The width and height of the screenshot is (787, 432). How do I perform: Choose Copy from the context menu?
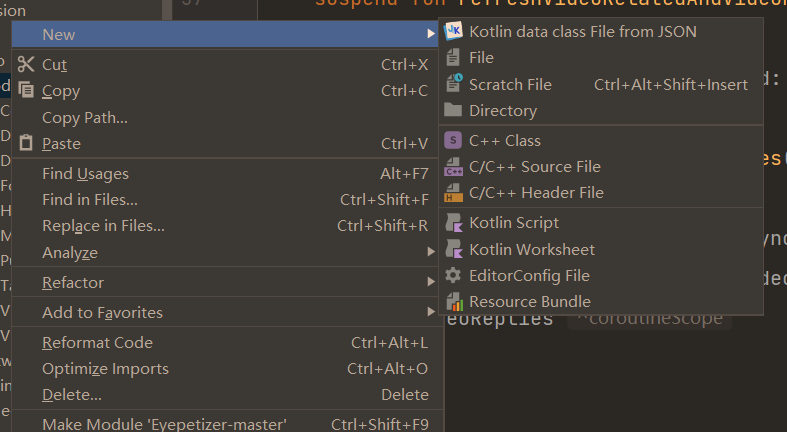(x=225, y=91)
